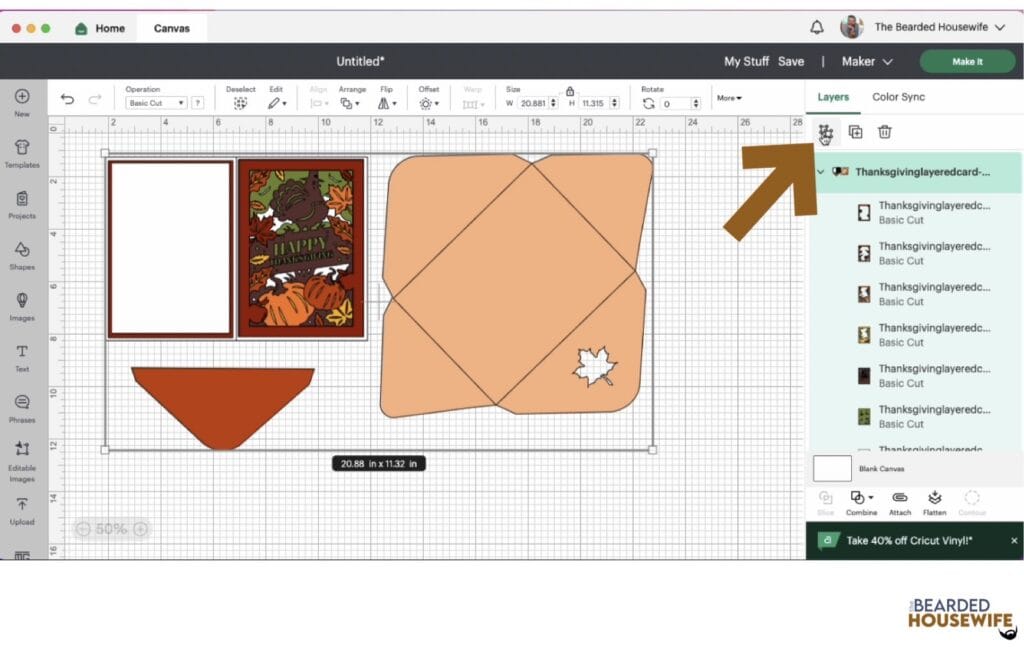Collapse the Thanksgivinglayeredcard layer group
This screenshot has width=1024, height=651.
tap(820, 172)
